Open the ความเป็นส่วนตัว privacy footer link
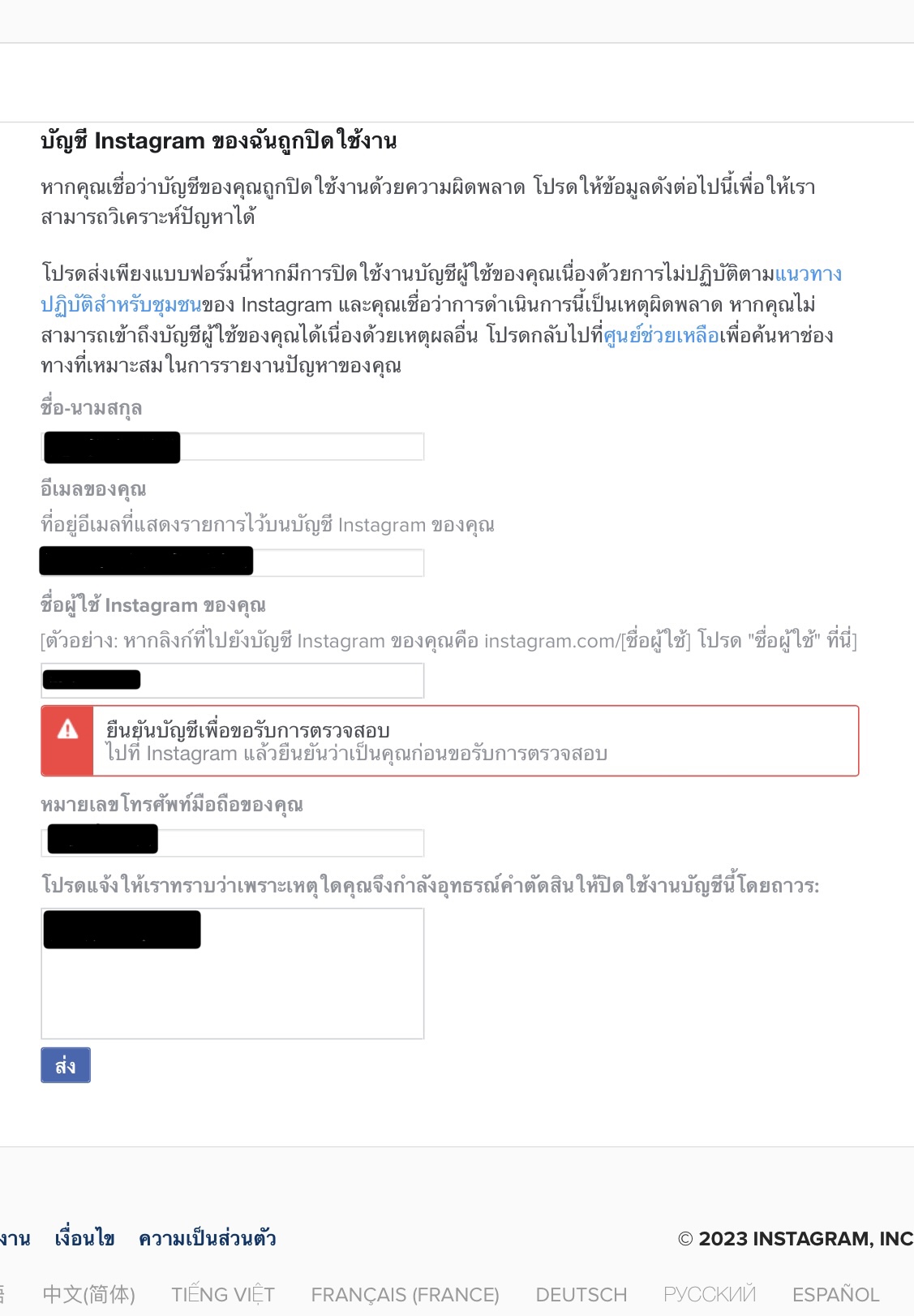Image resolution: width=914 pixels, height=1316 pixels. coord(208,1239)
